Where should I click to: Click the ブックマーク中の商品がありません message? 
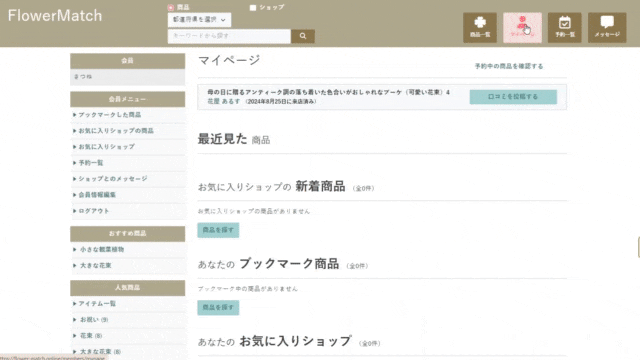point(248,289)
